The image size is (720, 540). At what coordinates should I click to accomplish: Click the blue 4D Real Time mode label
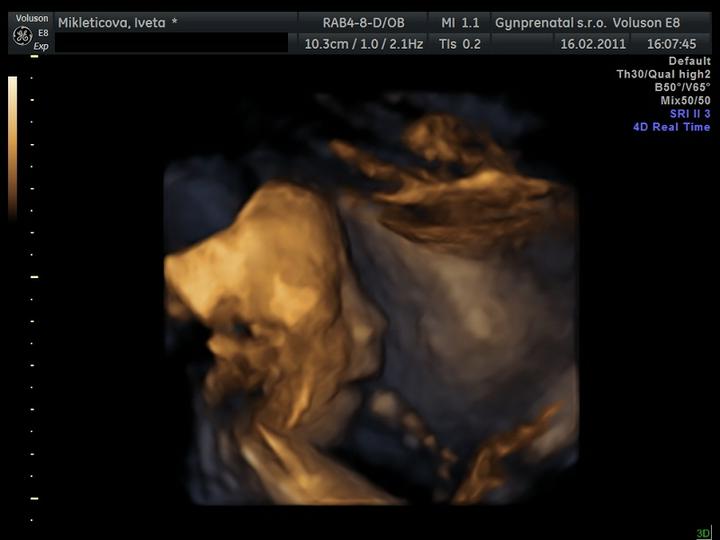point(671,127)
